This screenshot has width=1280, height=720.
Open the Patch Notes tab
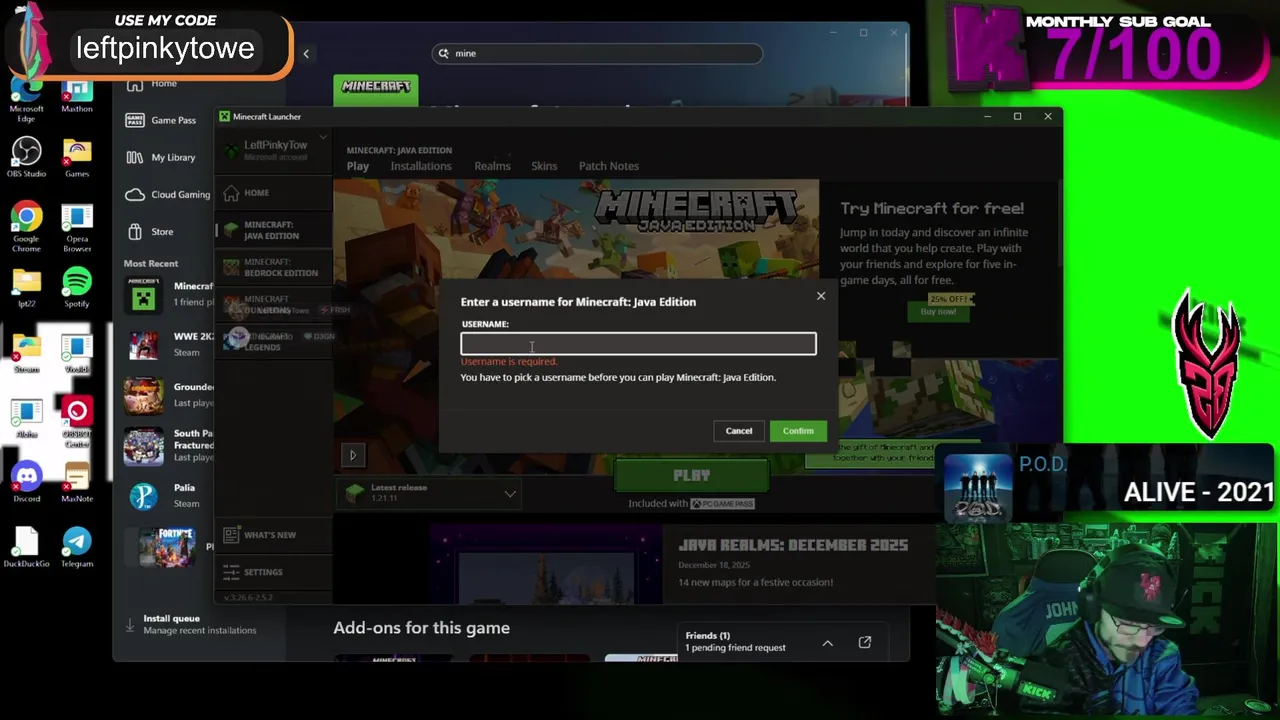point(608,166)
